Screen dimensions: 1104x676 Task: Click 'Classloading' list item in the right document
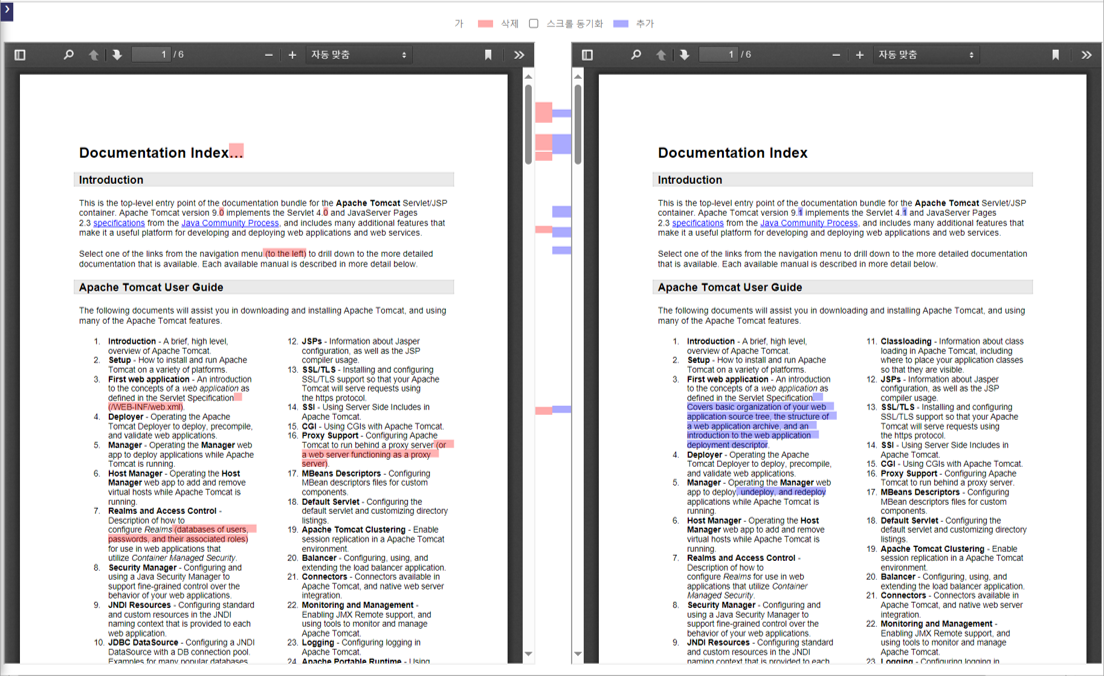coord(905,342)
